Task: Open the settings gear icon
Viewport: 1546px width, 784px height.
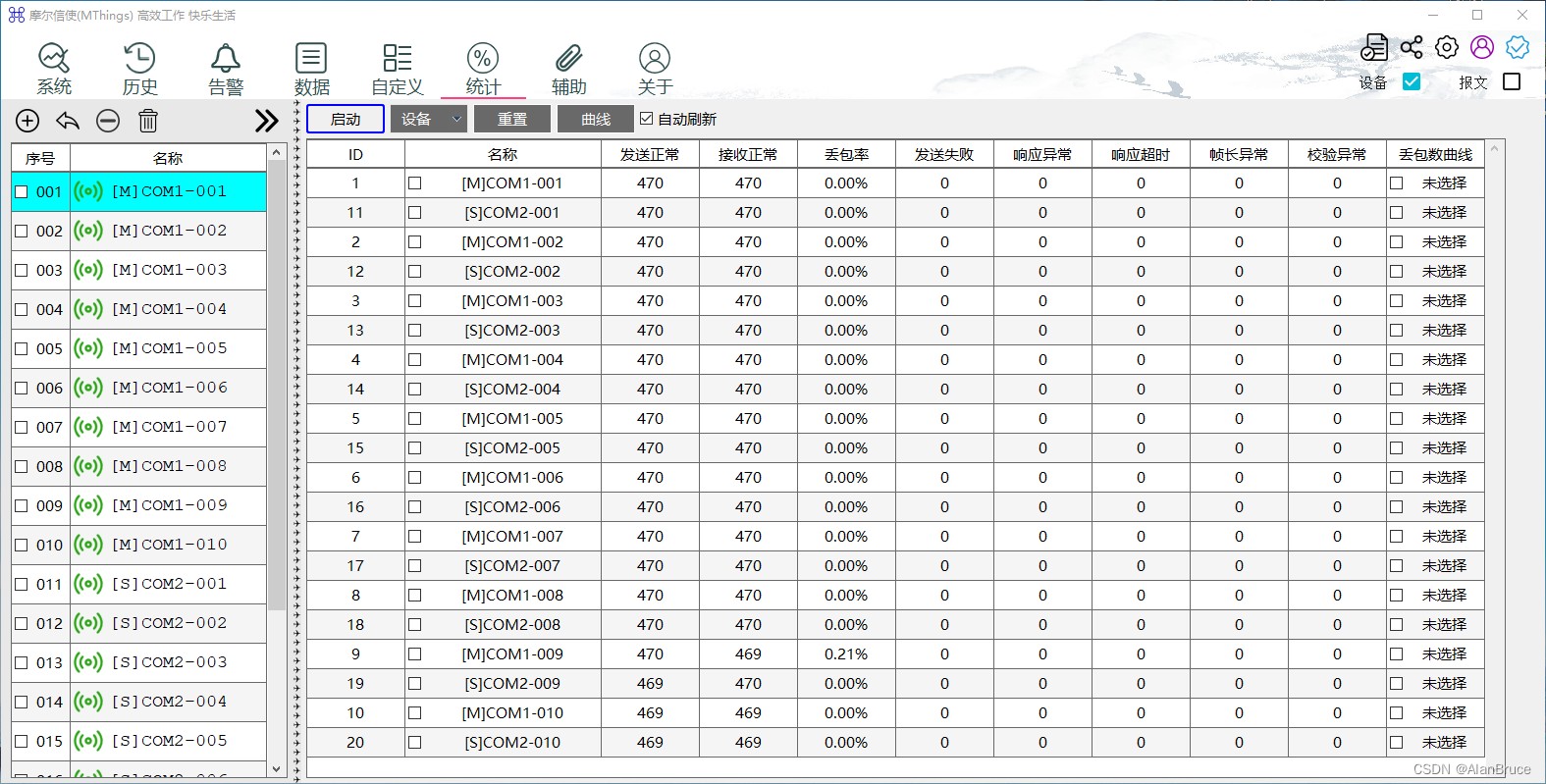Action: pos(1447,47)
